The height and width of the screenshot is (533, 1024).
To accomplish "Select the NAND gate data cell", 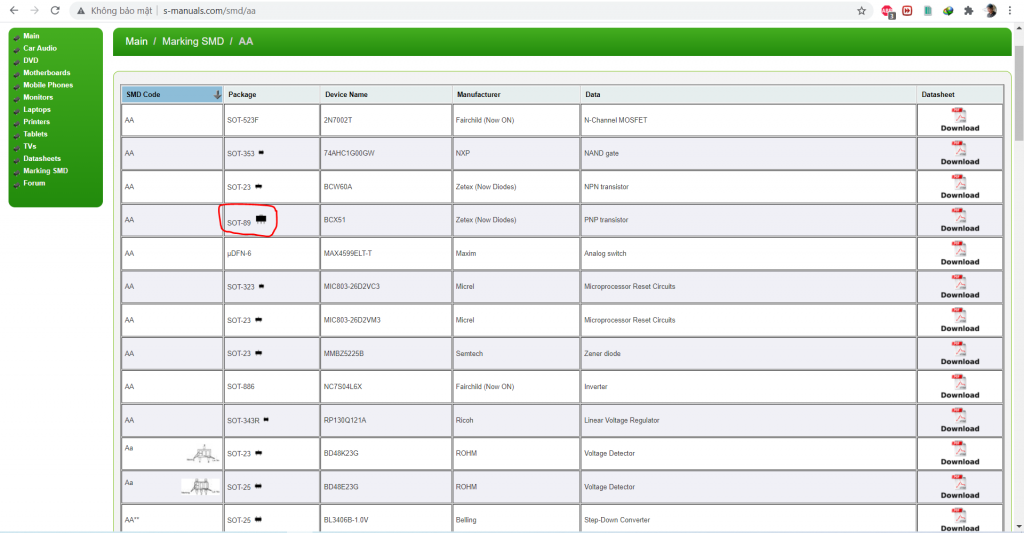I will pos(748,153).
